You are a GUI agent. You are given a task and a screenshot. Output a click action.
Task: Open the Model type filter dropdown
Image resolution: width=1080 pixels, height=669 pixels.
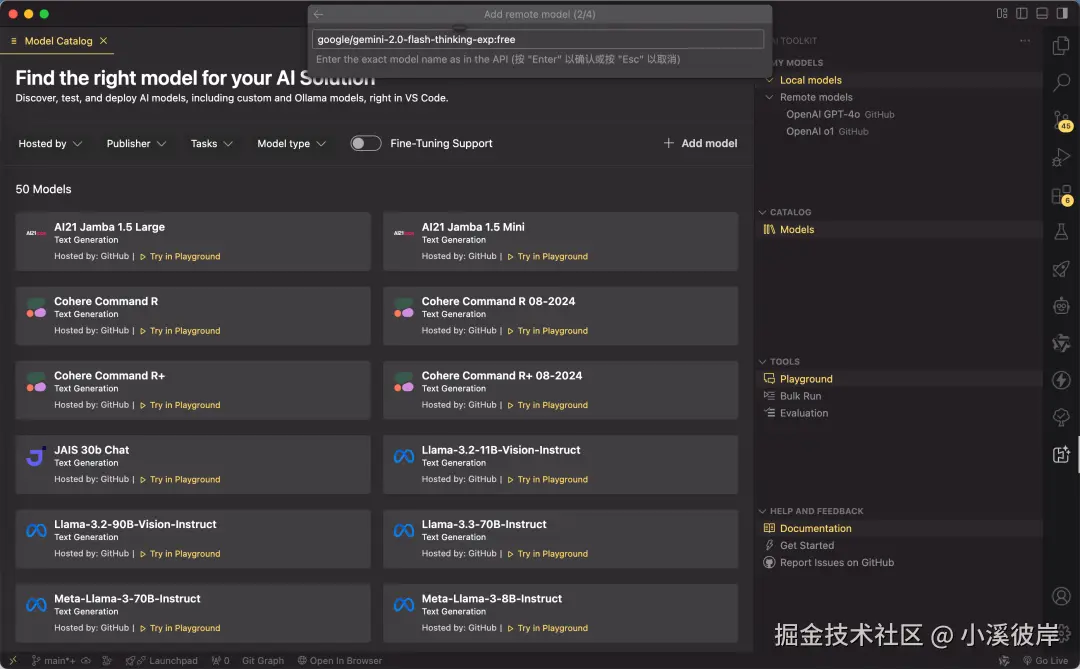[291, 143]
